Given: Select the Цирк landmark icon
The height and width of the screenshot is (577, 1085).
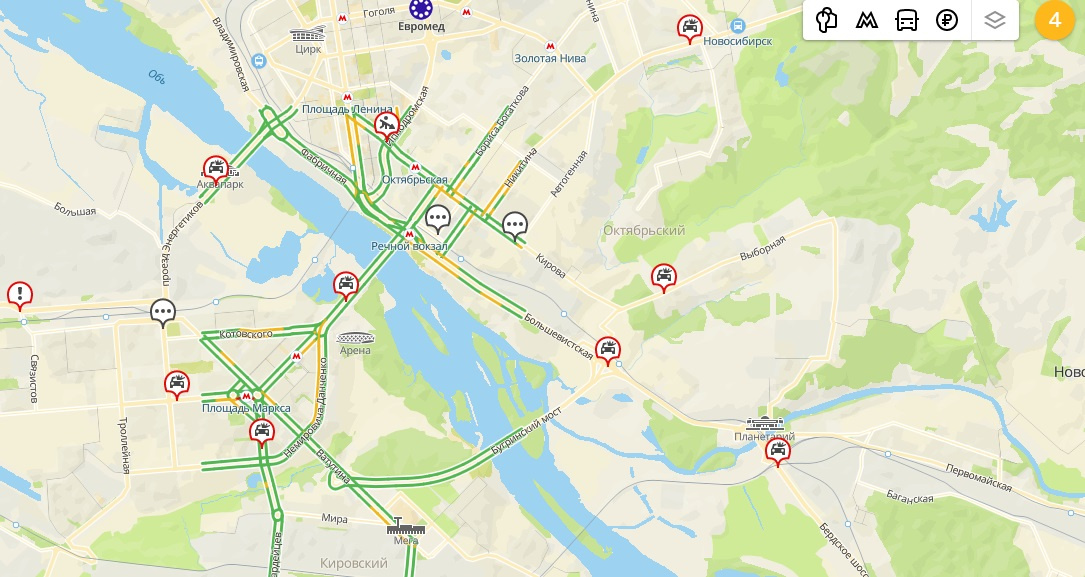Looking at the screenshot, I should [308, 35].
